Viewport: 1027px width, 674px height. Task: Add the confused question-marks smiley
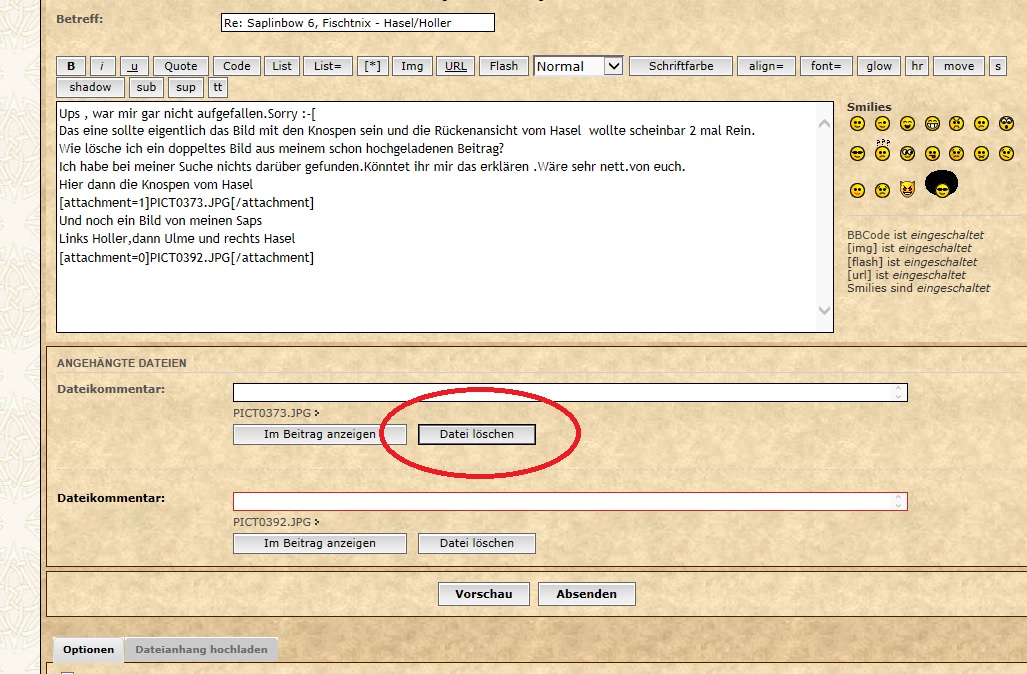point(882,151)
